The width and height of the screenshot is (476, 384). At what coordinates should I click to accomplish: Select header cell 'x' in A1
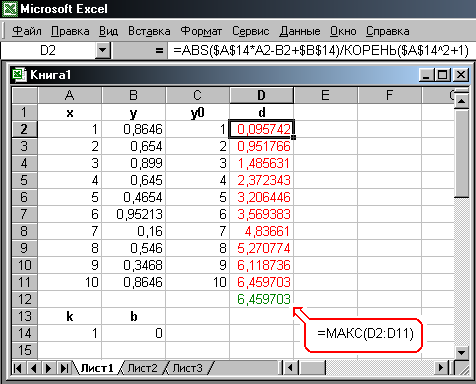coord(70,112)
